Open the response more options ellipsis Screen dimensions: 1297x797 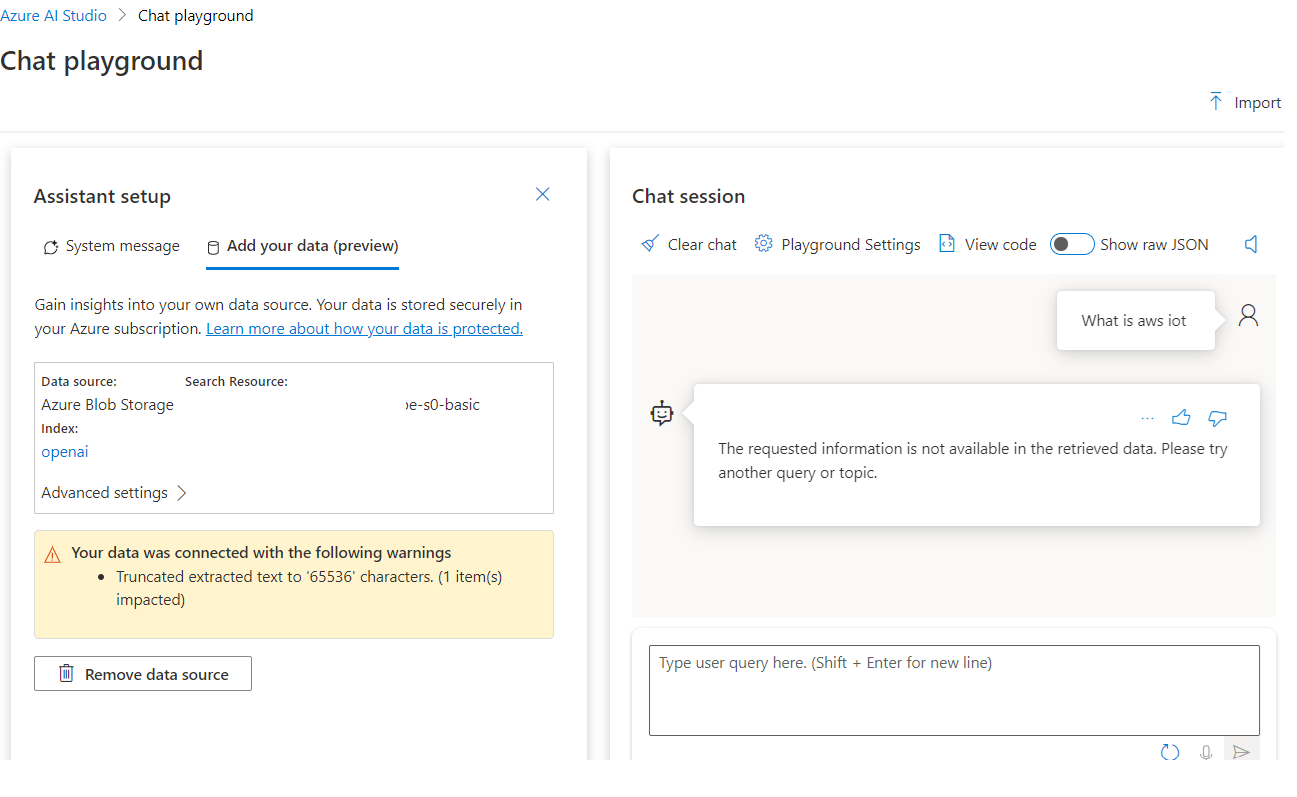[1147, 418]
